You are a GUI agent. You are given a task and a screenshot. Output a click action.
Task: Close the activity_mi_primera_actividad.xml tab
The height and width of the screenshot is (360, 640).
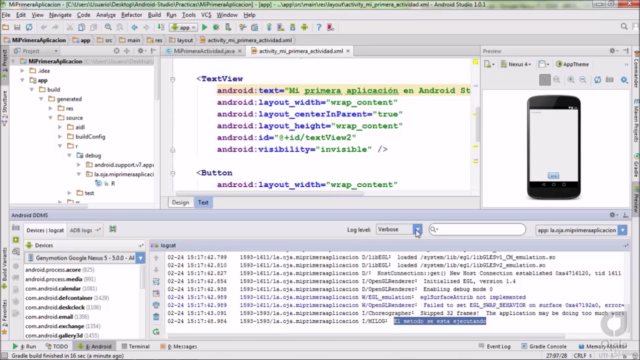coord(348,51)
